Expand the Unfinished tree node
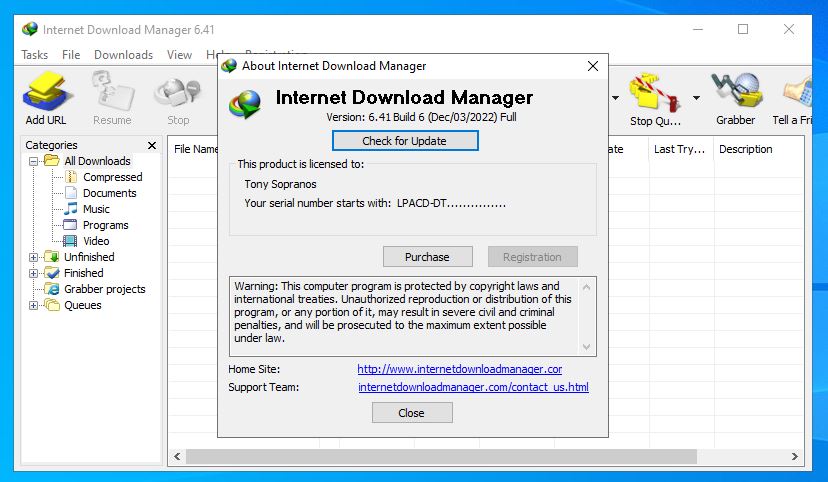 tap(34, 257)
